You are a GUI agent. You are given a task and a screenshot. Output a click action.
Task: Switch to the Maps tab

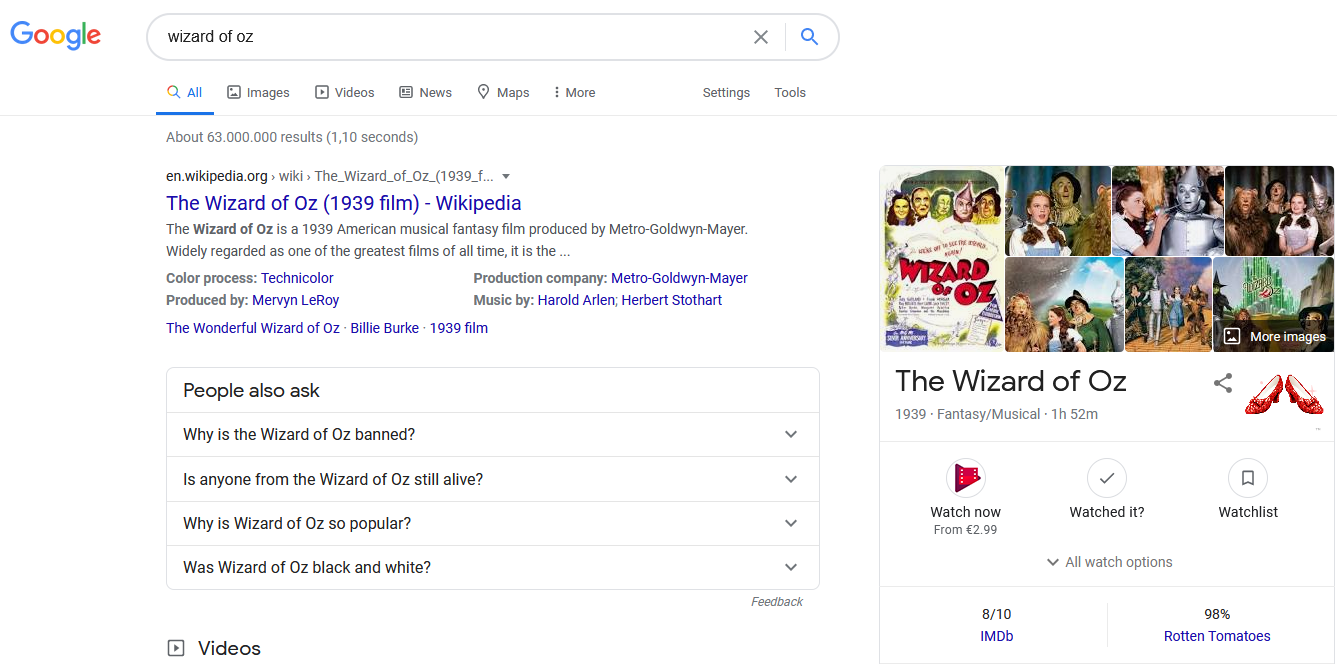pyautogui.click(x=503, y=92)
